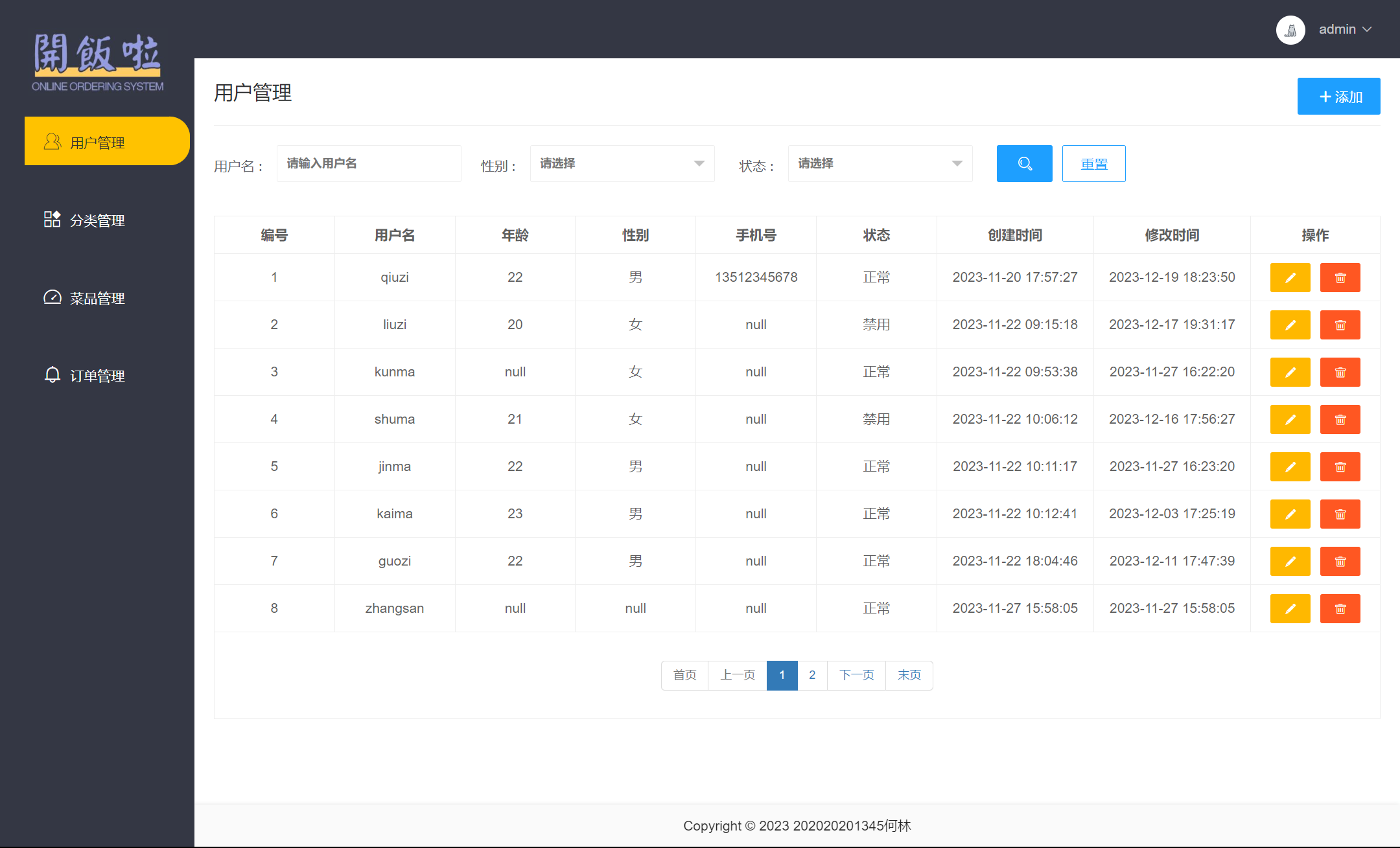Switch to the 订单管理 section

point(97,375)
